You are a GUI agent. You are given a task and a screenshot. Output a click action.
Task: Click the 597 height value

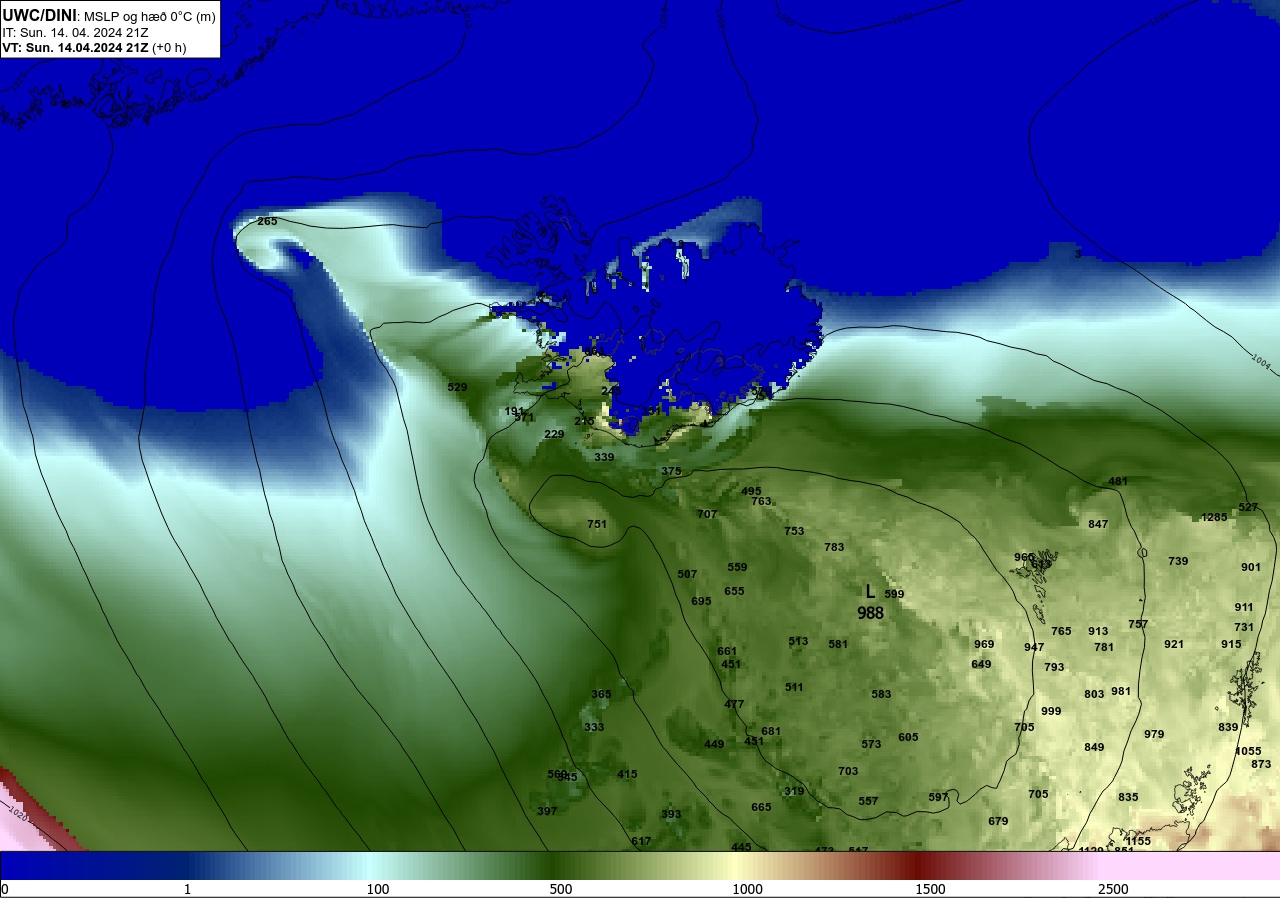point(938,797)
